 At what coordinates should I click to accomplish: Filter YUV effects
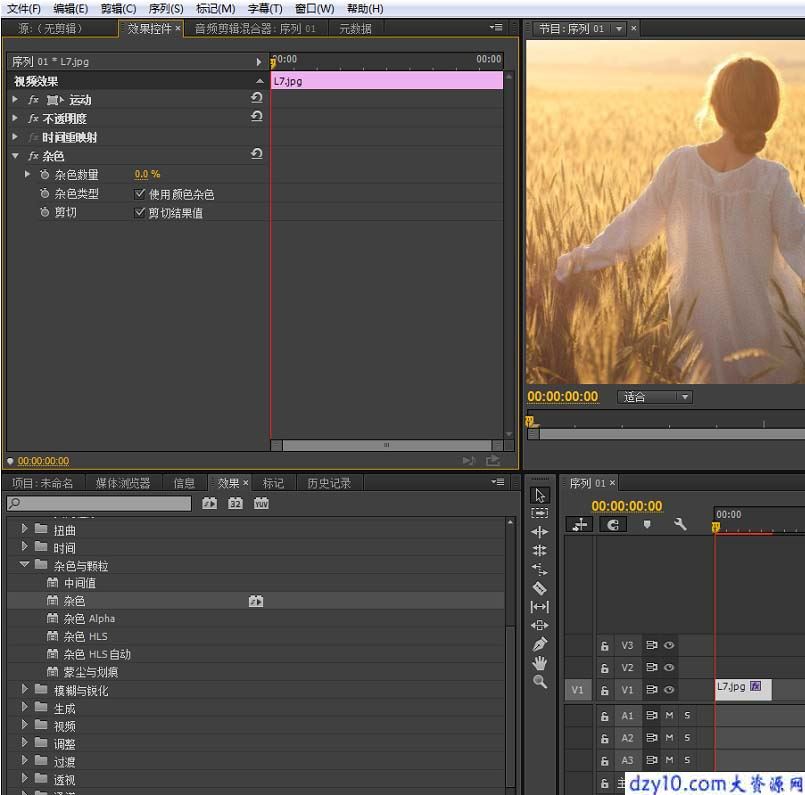(261, 503)
